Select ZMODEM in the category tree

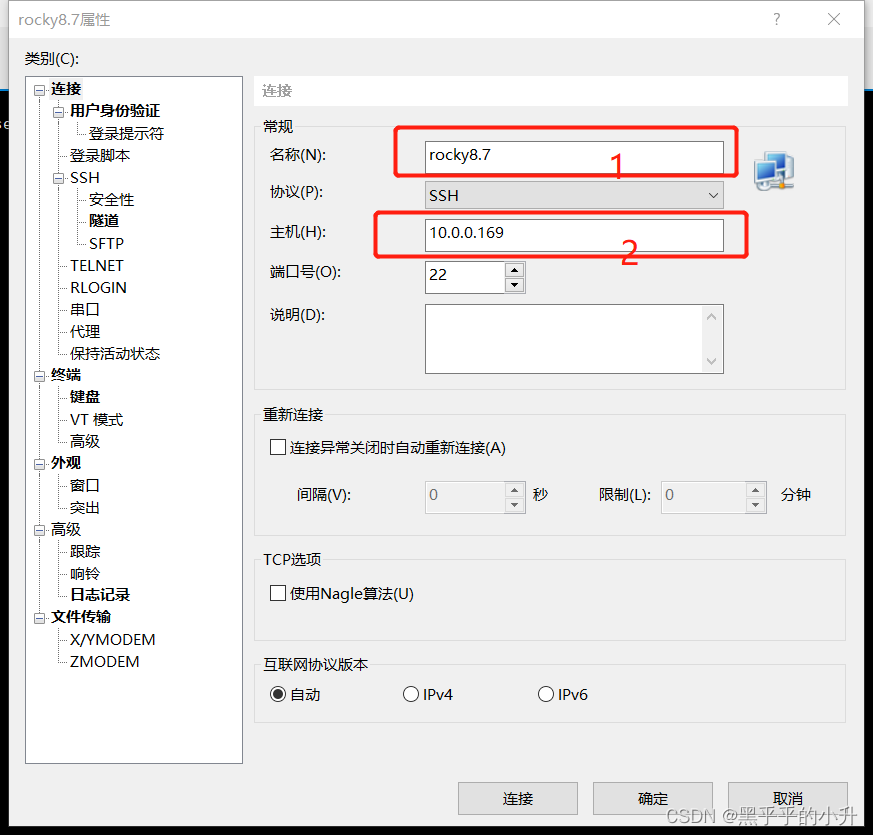tap(105, 662)
